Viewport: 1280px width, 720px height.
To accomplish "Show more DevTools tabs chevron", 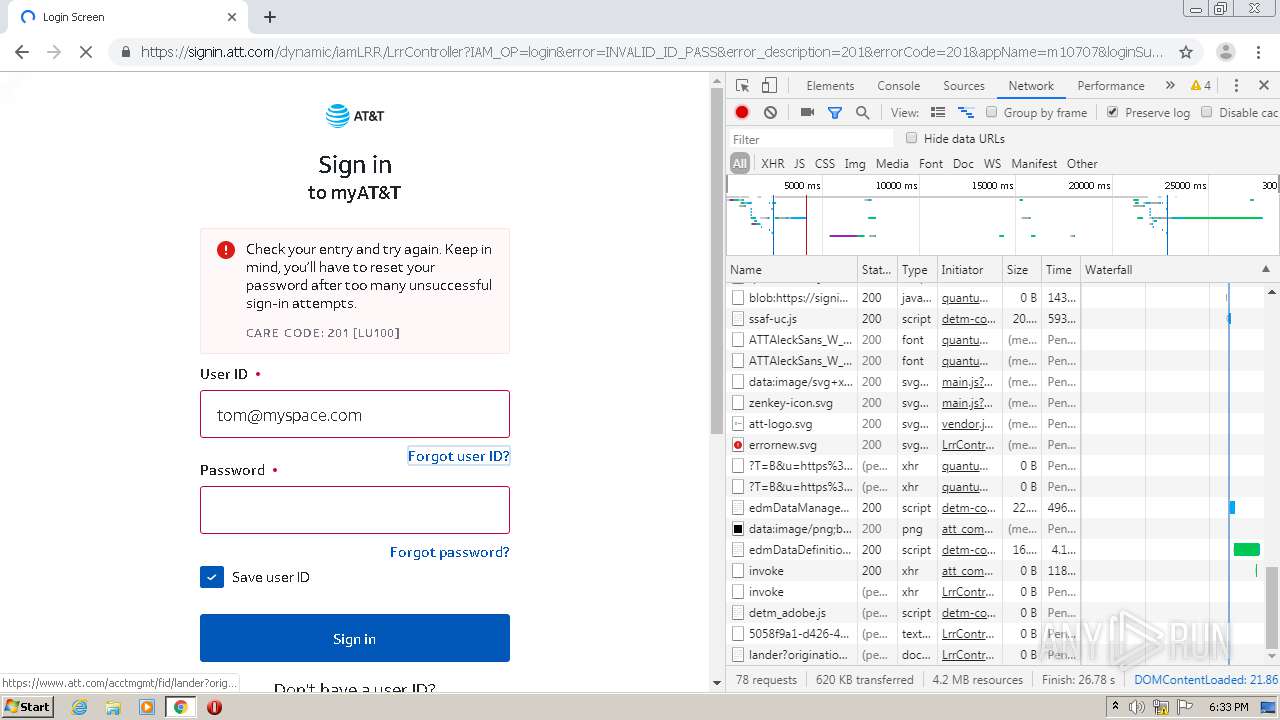I will [x=1170, y=86].
